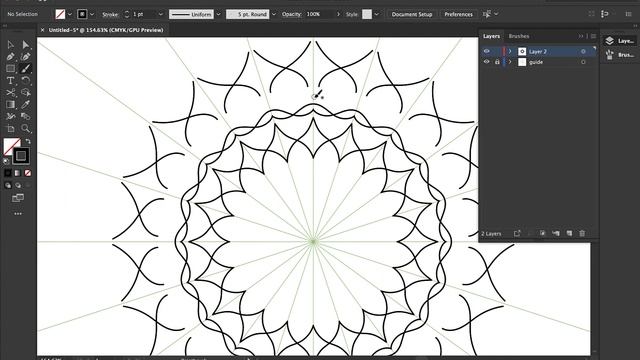Select the Eyedropper tool
This screenshot has height=360, width=640.
26,104
